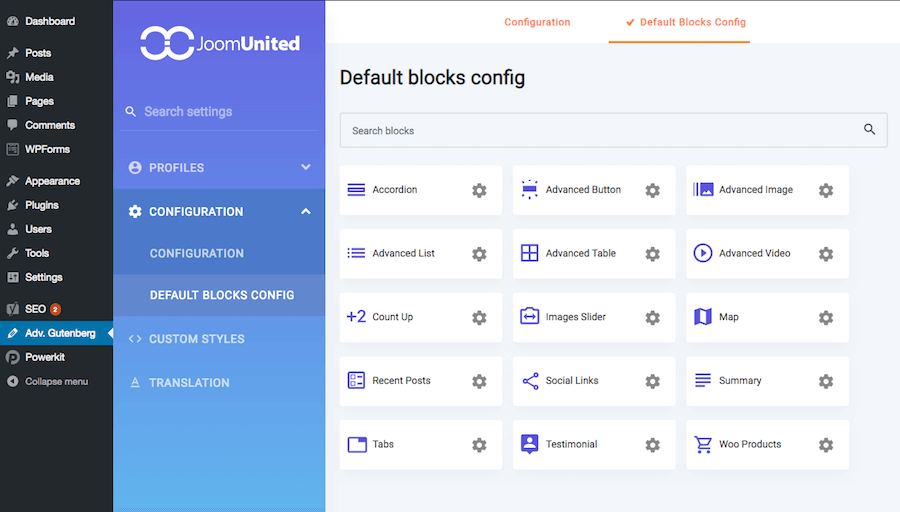Viewport: 900px width, 512px height.
Task: Switch to the Configuration top tab
Action: coord(537,22)
